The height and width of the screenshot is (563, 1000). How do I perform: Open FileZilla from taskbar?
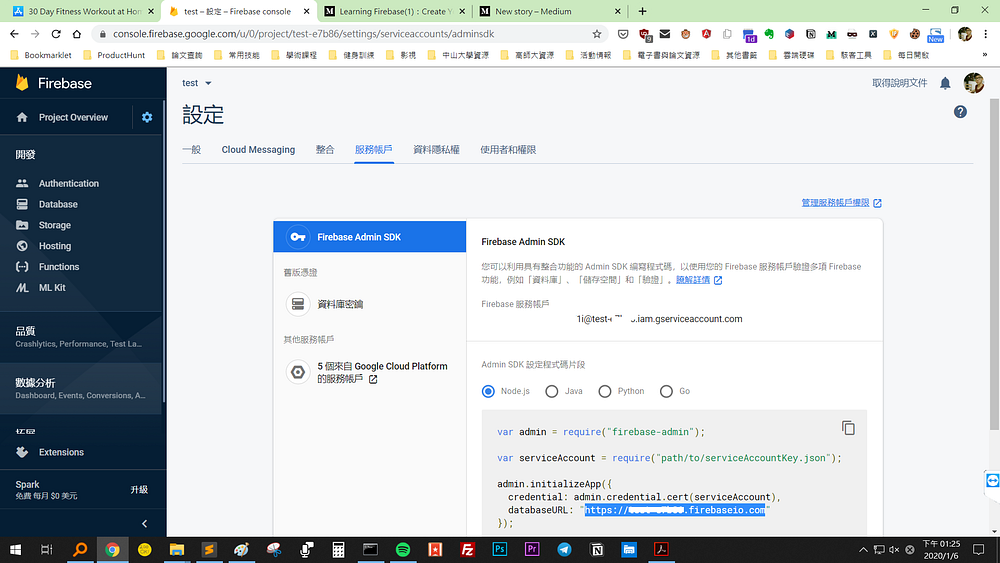467,550
